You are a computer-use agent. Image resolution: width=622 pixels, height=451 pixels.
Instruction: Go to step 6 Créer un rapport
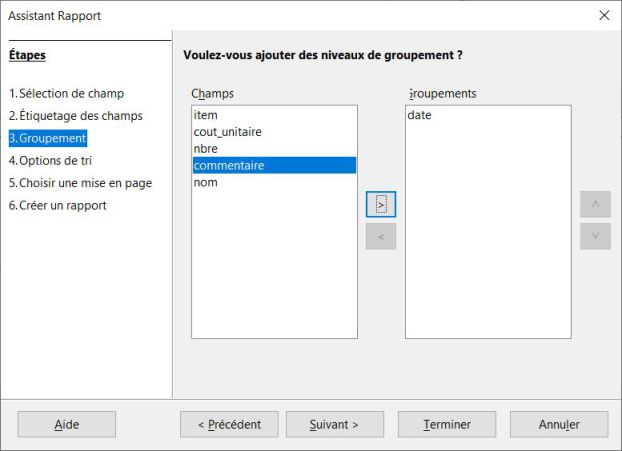point(57,205)
